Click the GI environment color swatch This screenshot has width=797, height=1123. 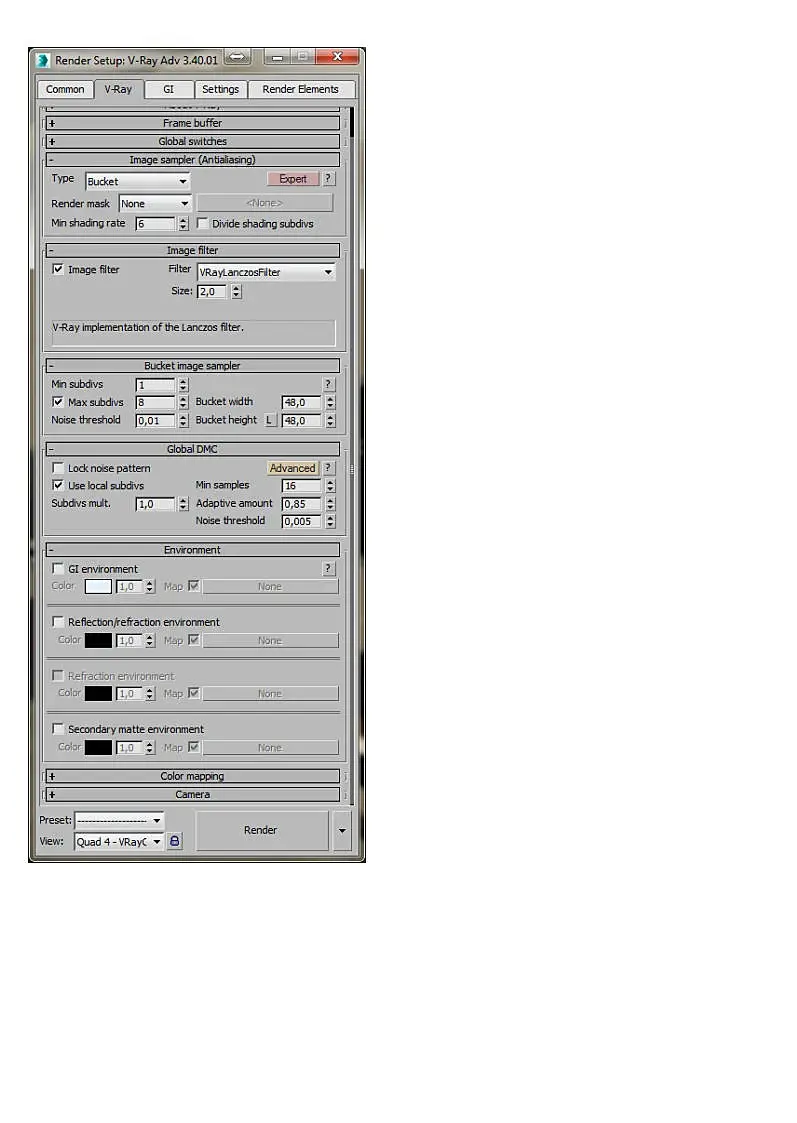tap(98, 587)
